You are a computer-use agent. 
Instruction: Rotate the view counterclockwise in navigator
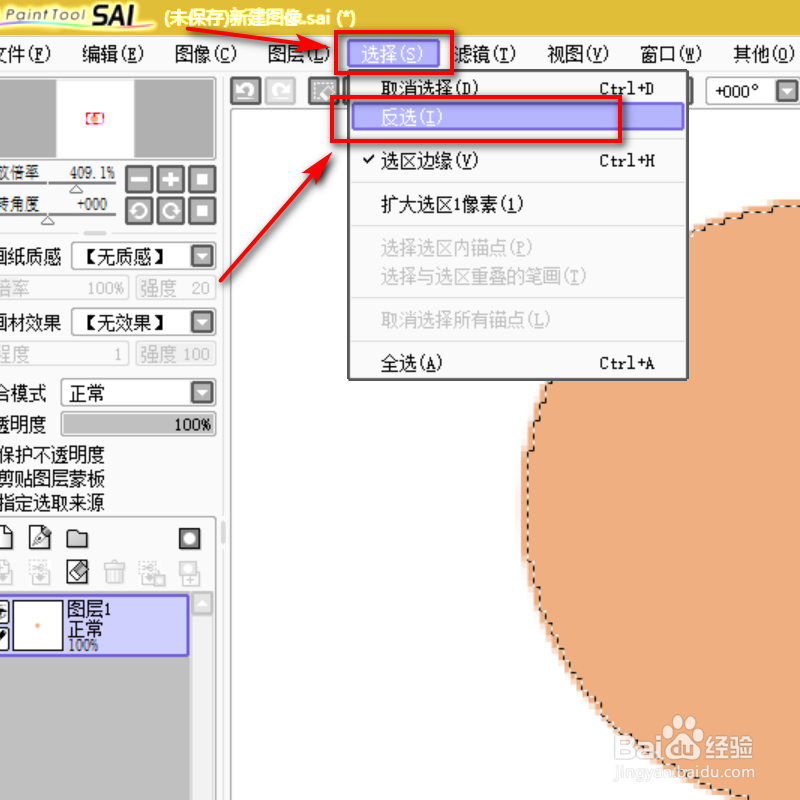click(139, 211)
